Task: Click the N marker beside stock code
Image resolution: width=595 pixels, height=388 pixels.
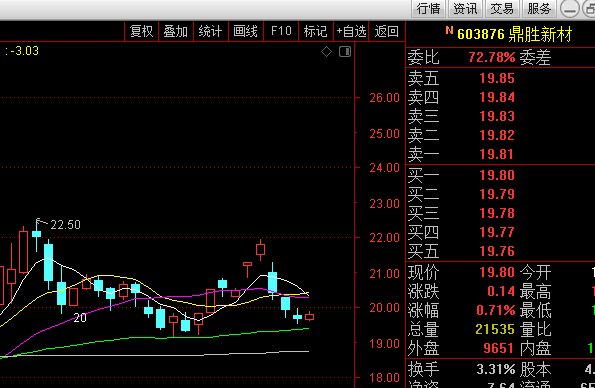Action: coord(449,30)
